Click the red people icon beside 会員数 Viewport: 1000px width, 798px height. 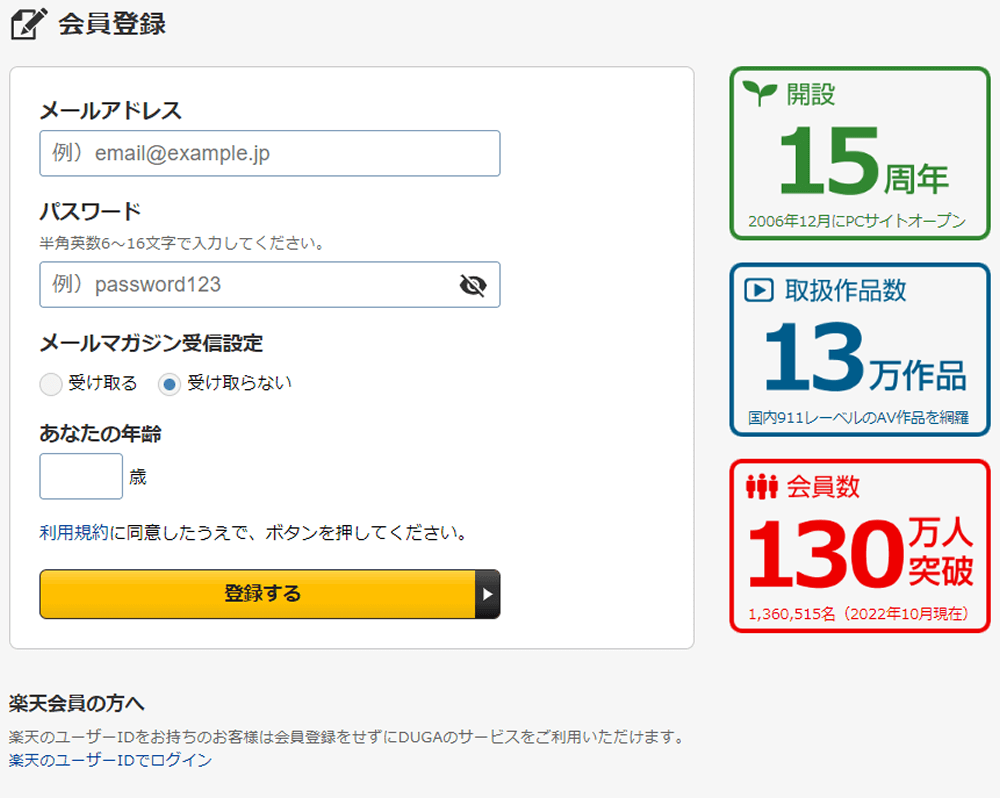761,486
